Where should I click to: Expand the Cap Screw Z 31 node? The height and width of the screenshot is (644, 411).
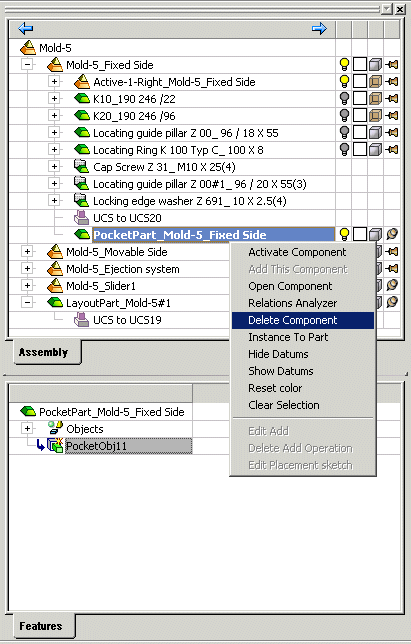[x=54, y=166]
